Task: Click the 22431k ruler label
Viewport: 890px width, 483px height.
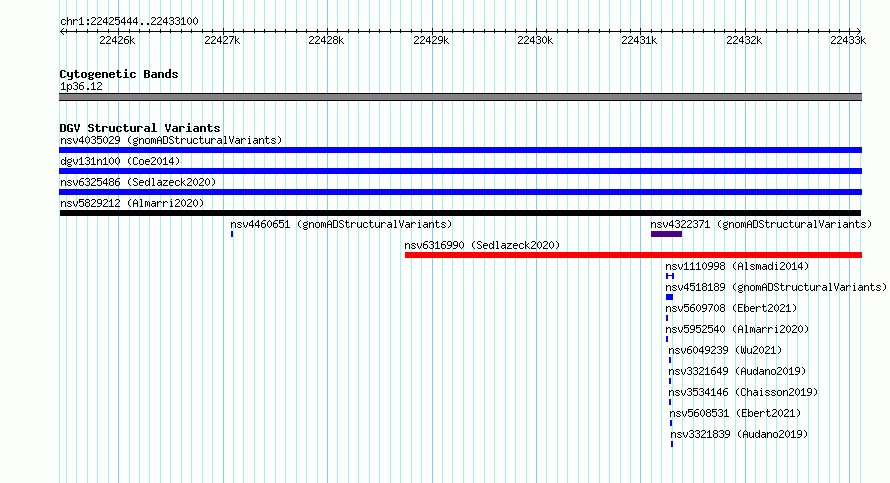Action: [639, 40]
